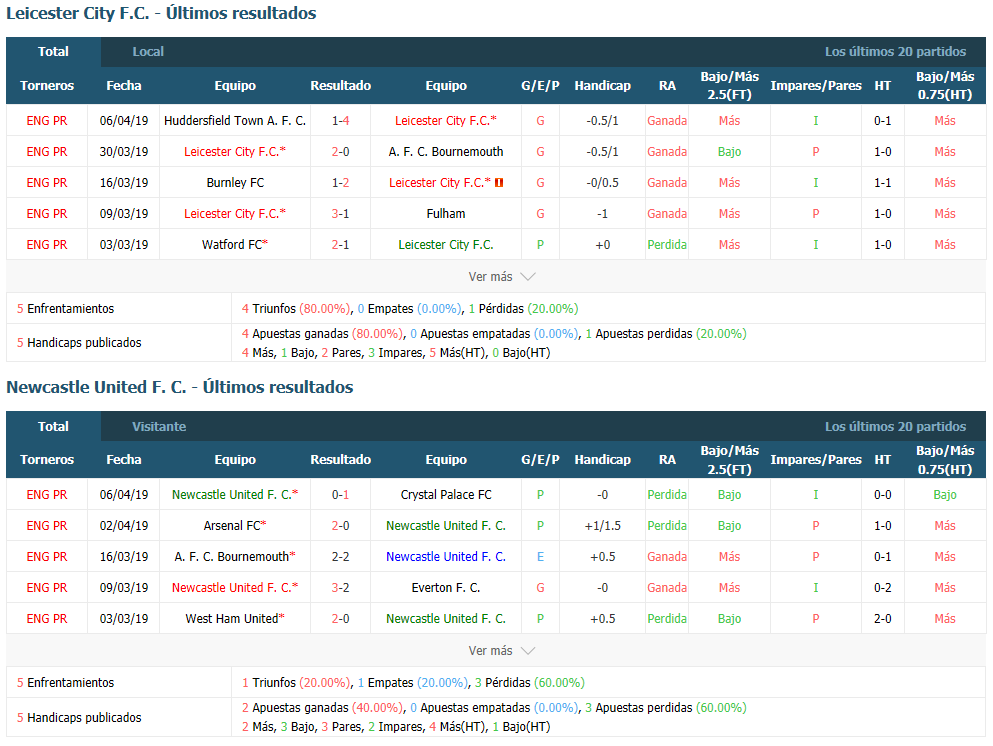Click the -0/0.5 handicap value
This screenshot has width=993, height=746.
602,182
